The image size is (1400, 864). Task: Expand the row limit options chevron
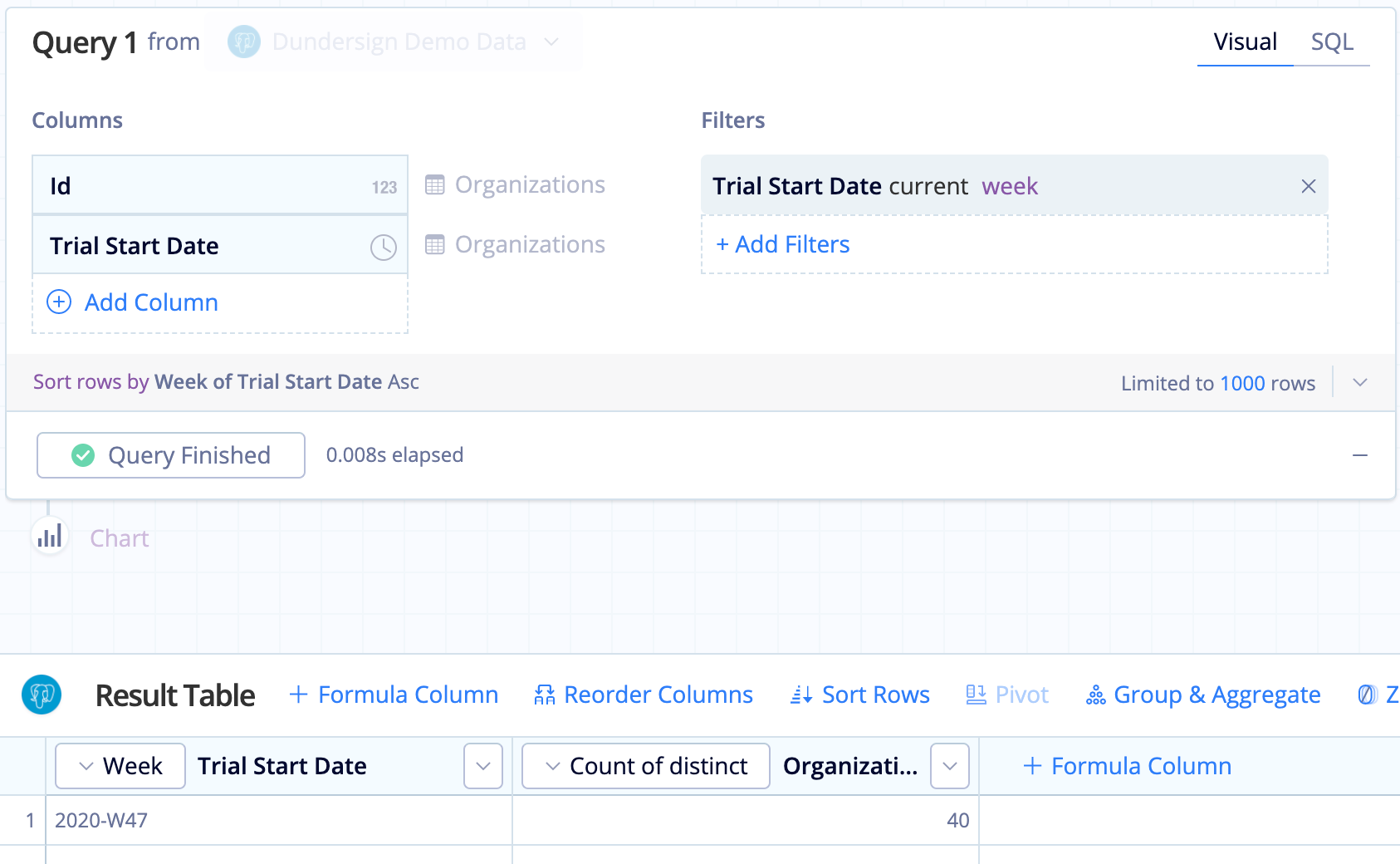(x=1360, y=383)
